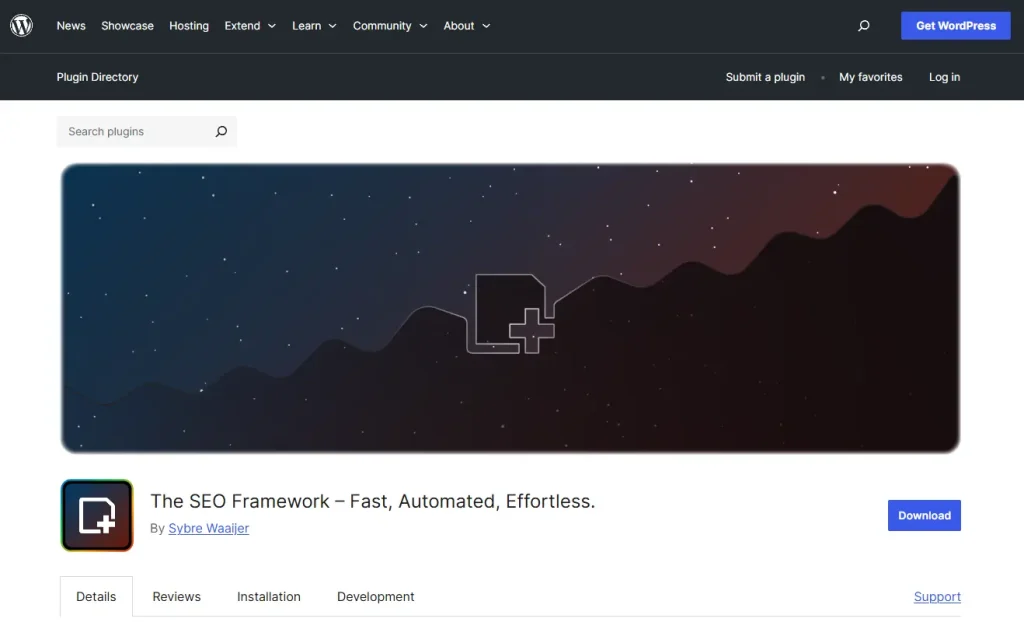The width and height of the screenshot is (1024, 622).
Task: Click Submit a plugin
Action: coord(765,77)
